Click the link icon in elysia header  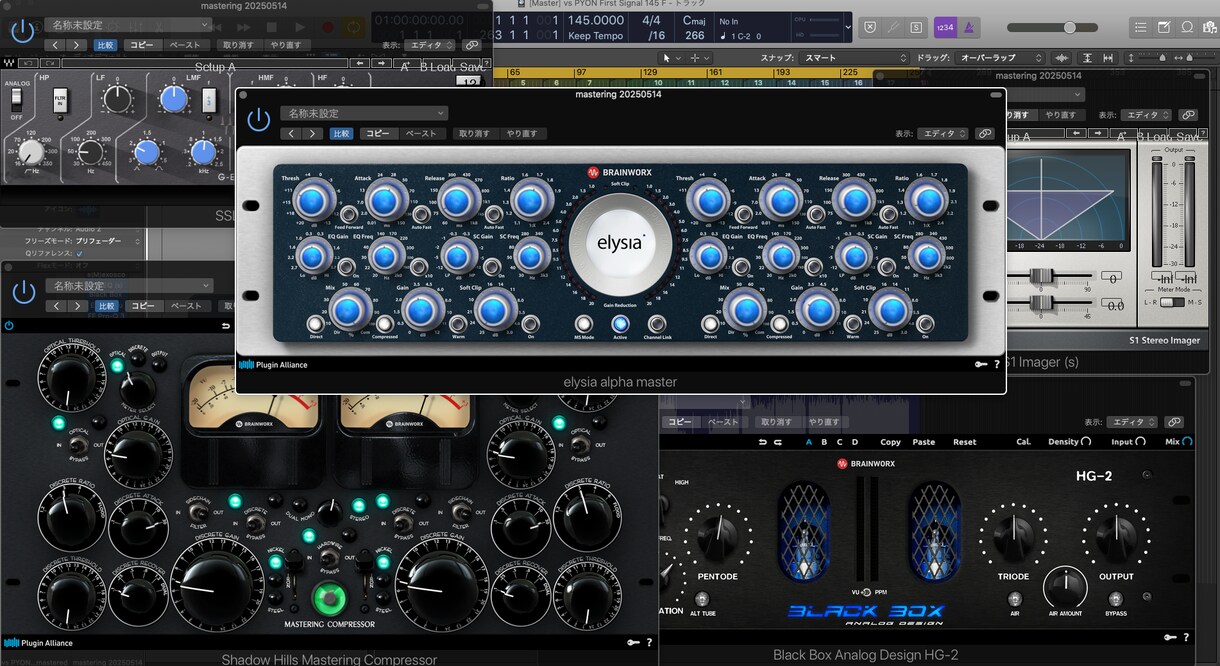[985, 133]
